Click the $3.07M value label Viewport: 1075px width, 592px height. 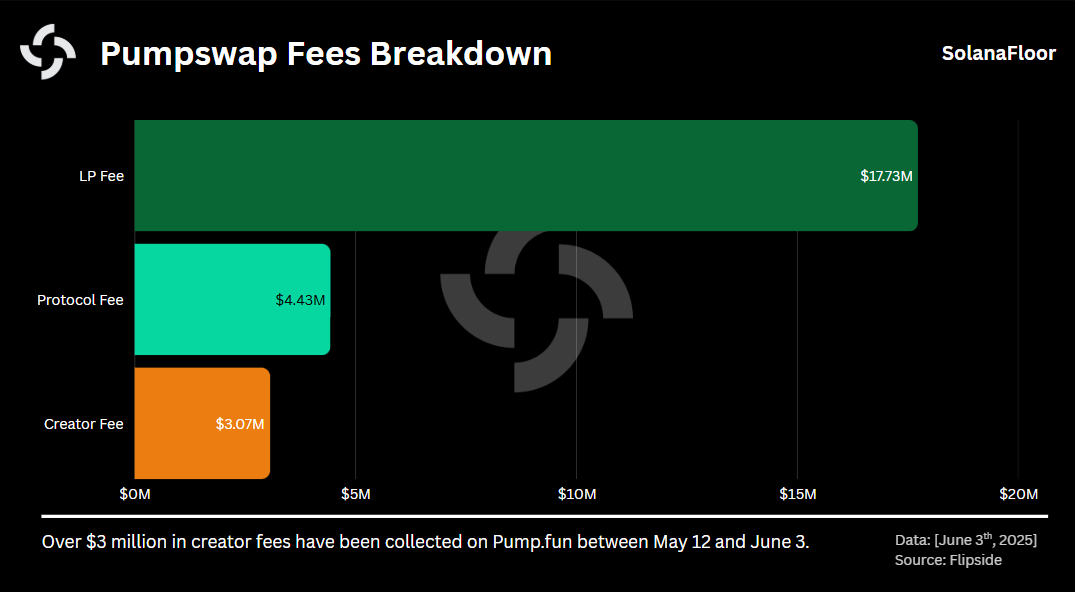point(240,424)
